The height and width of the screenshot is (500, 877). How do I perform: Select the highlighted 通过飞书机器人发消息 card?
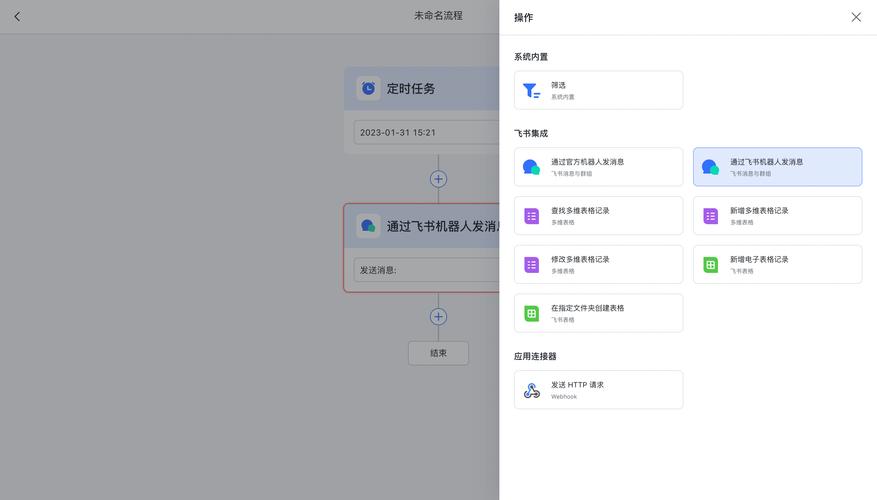[777, 167]
